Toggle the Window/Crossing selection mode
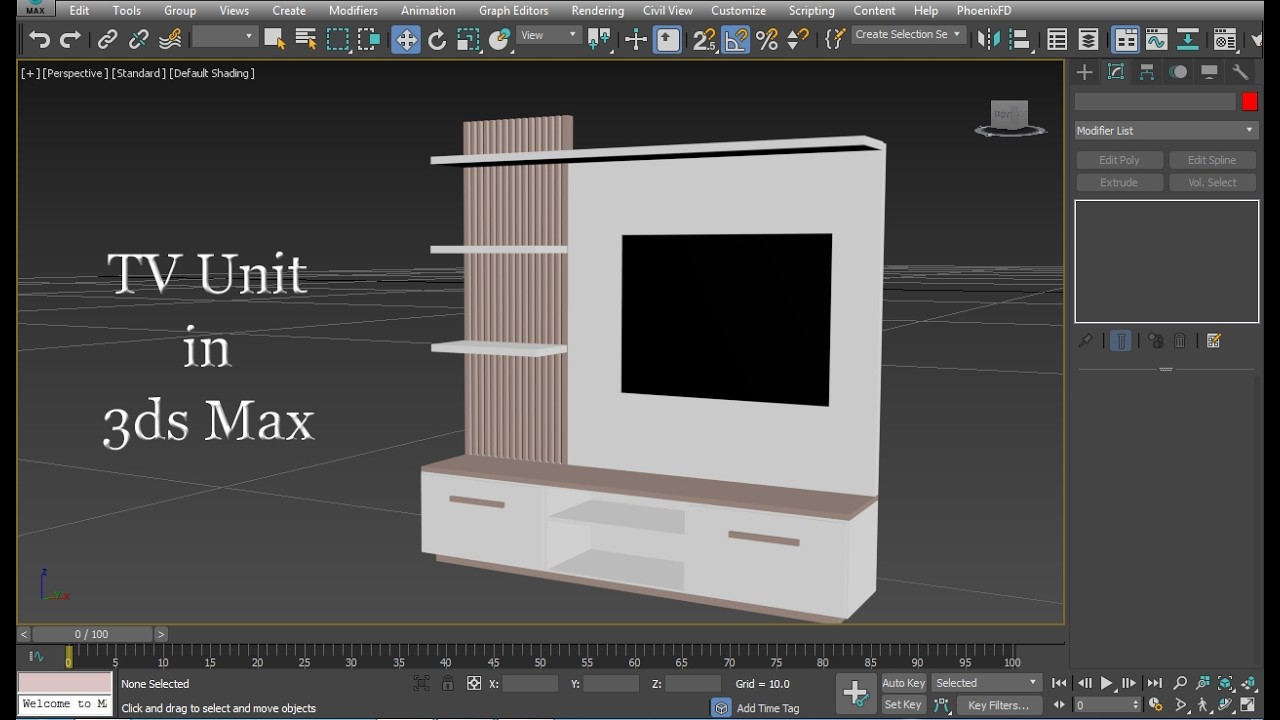 point(369,40)
